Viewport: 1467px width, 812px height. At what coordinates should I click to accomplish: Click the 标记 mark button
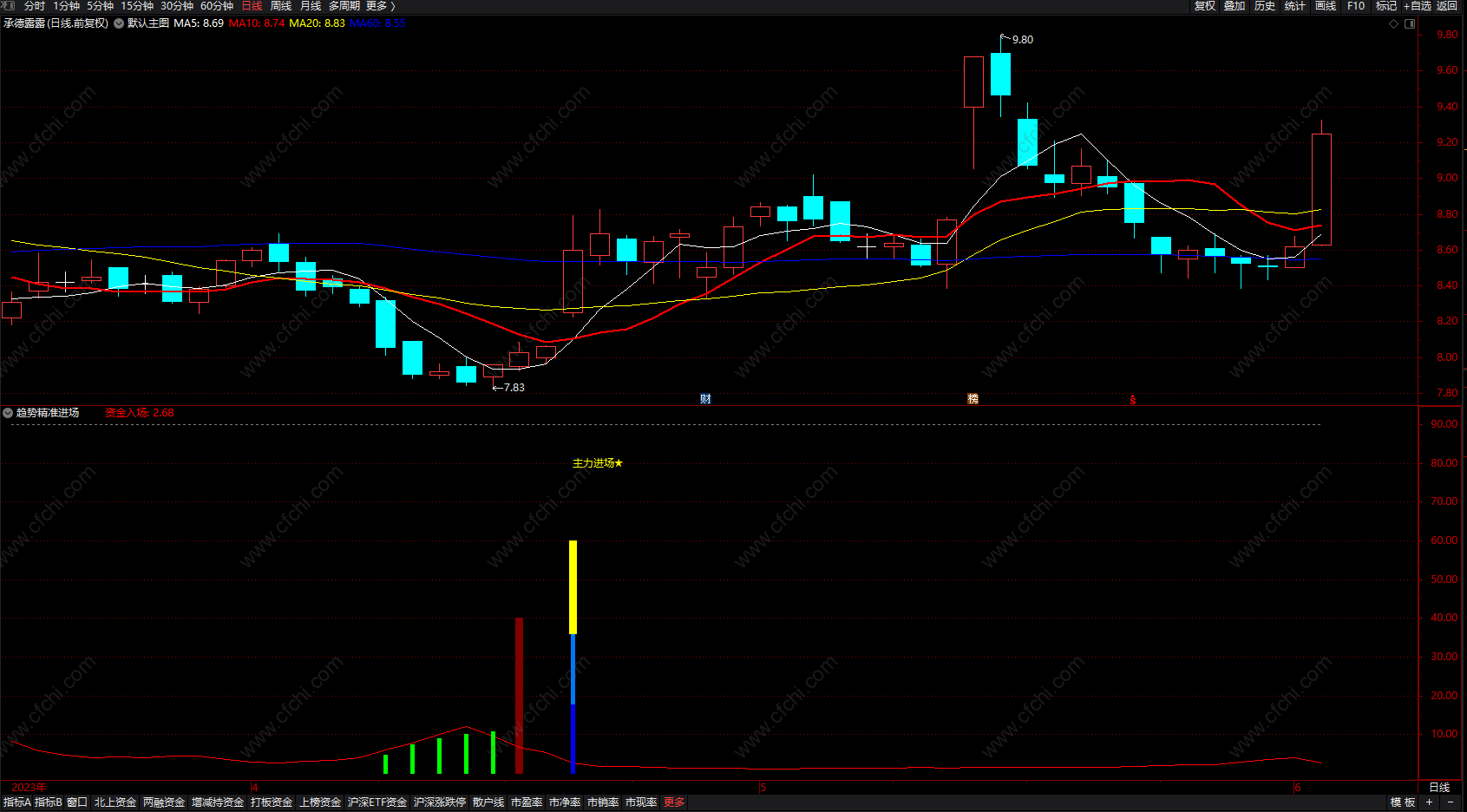(x=1386, y=6)
